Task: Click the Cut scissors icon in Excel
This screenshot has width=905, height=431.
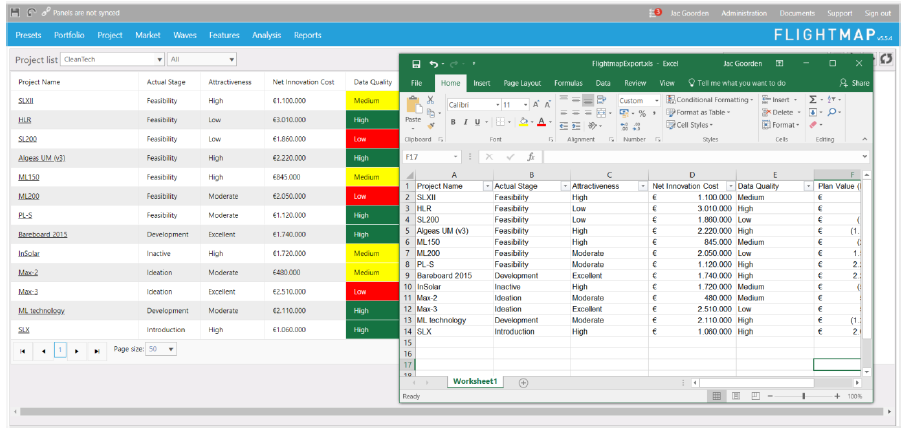Action: coord(431,100)
